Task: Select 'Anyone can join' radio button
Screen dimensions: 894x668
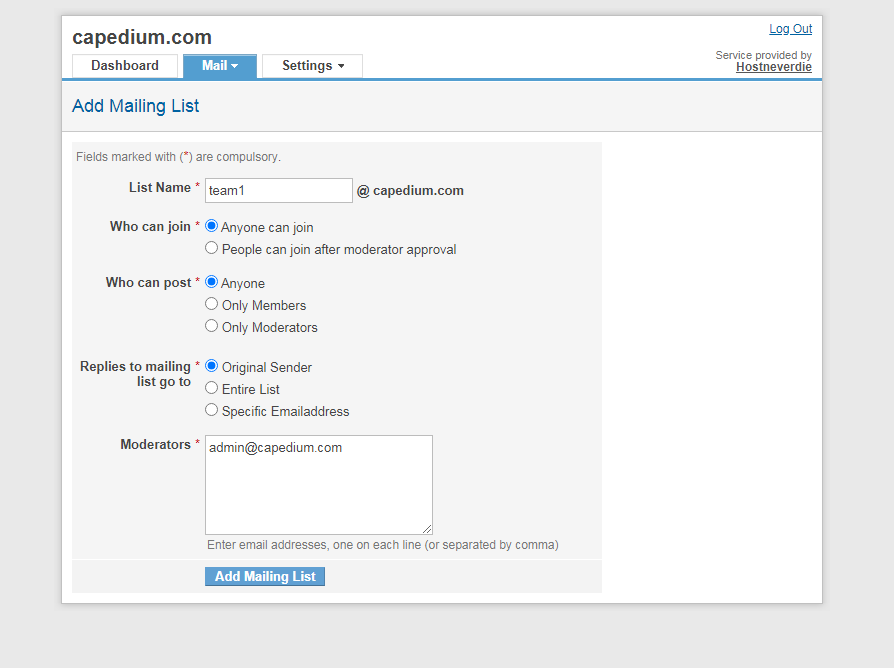Action: click(211, 226)
